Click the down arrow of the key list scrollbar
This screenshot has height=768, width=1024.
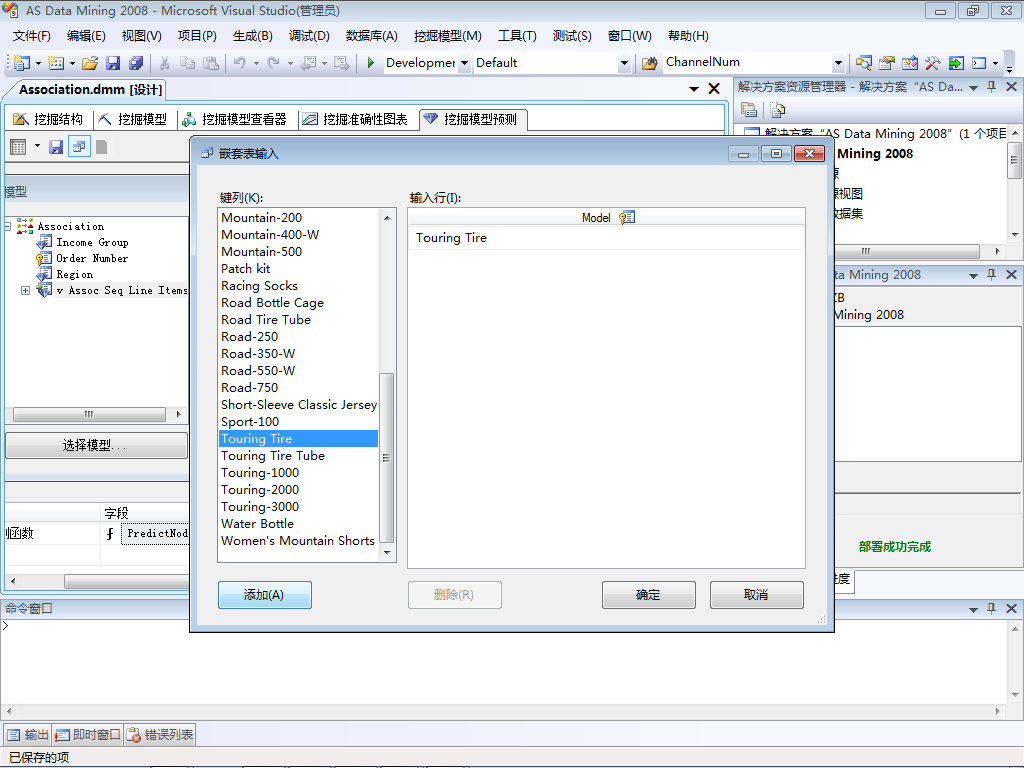pos(387,552)
